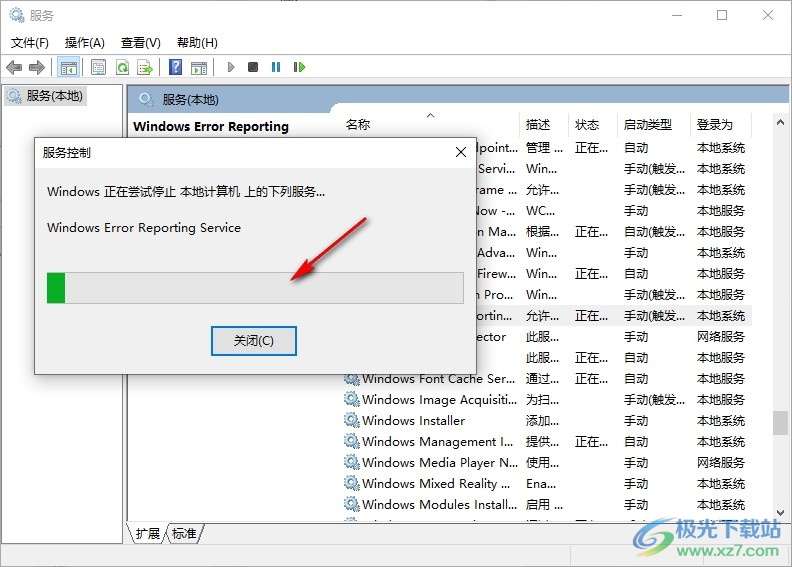
Task: Click the gear icon beside Windows Mixed Reality
Action: click(352, 483)
